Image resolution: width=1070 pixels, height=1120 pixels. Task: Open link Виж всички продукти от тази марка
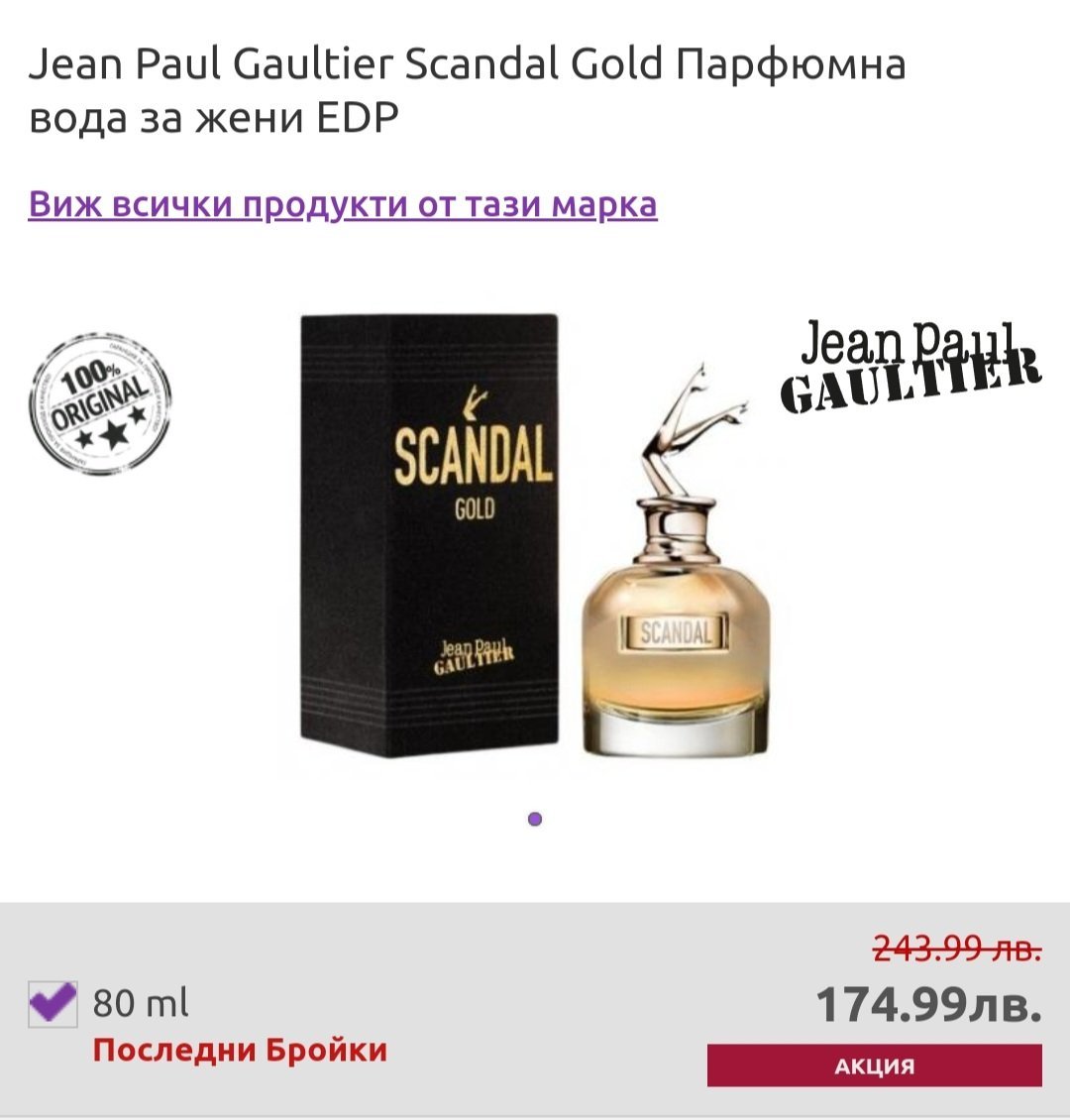point(343,204)
